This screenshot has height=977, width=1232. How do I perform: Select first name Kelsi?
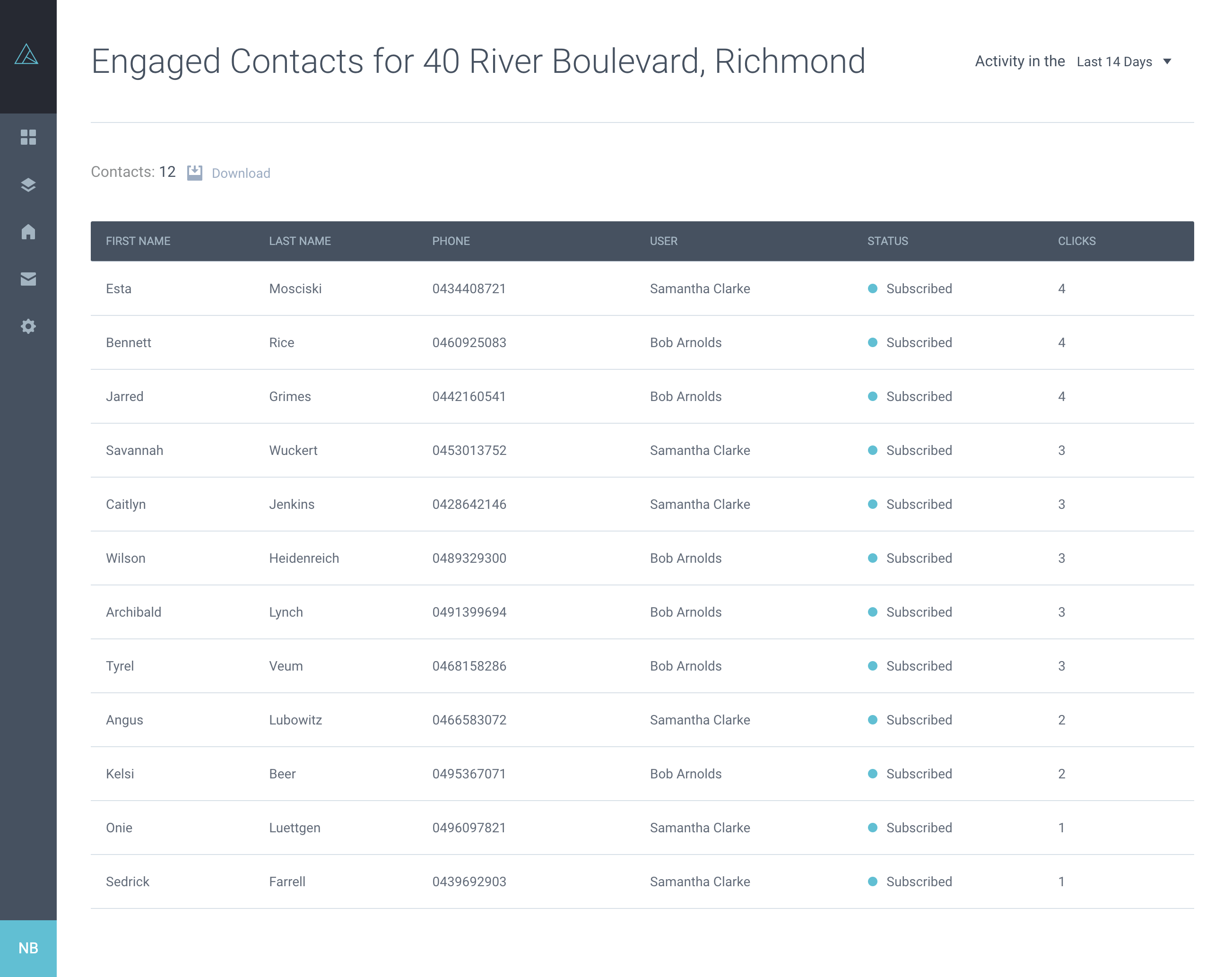[120, 774]
